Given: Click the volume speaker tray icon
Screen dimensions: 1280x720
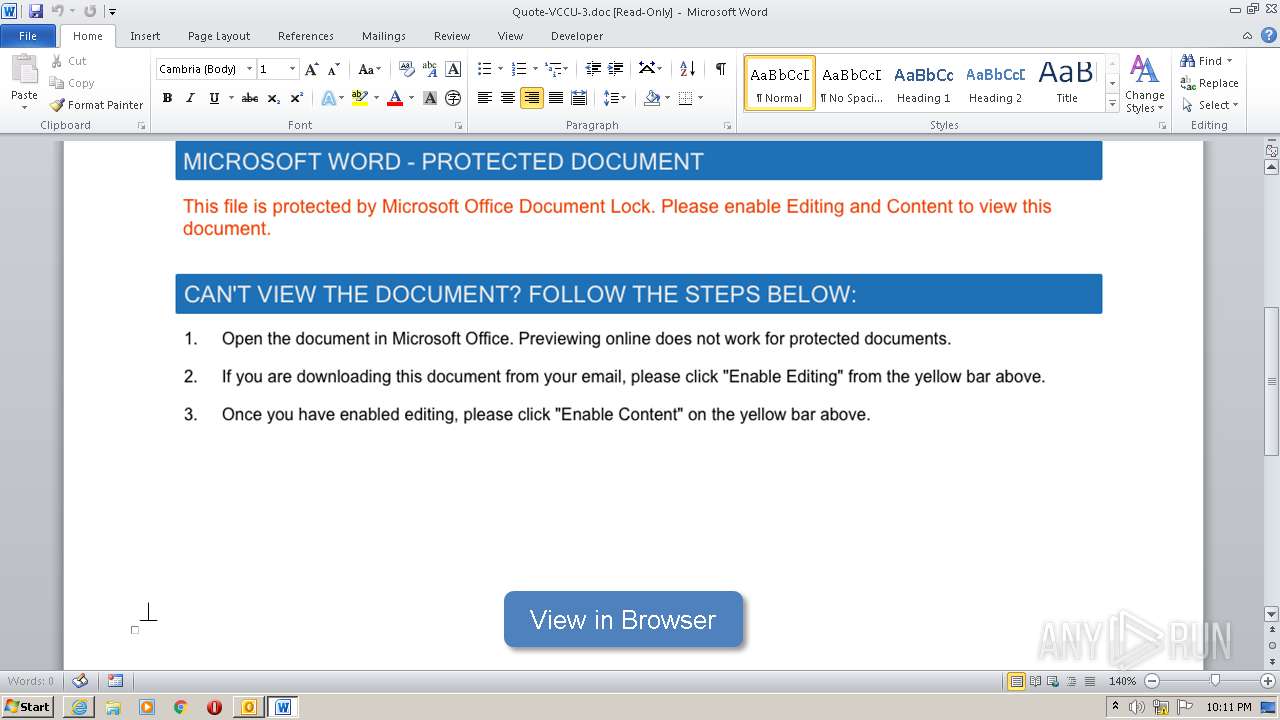Looking at the screenshot, I should tap(1136, 707).
